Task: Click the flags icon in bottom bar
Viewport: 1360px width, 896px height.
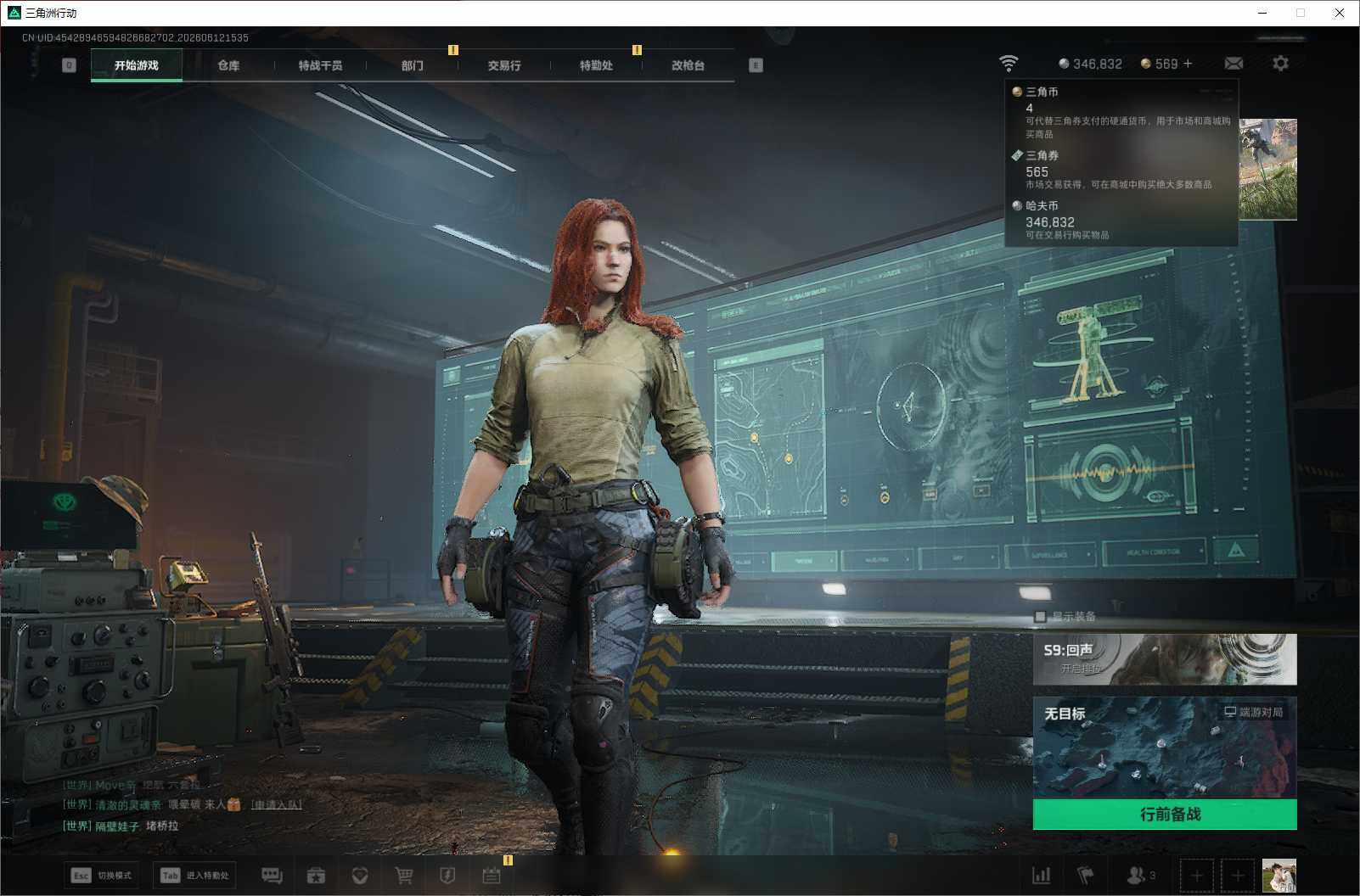Action: (1085, 876)
